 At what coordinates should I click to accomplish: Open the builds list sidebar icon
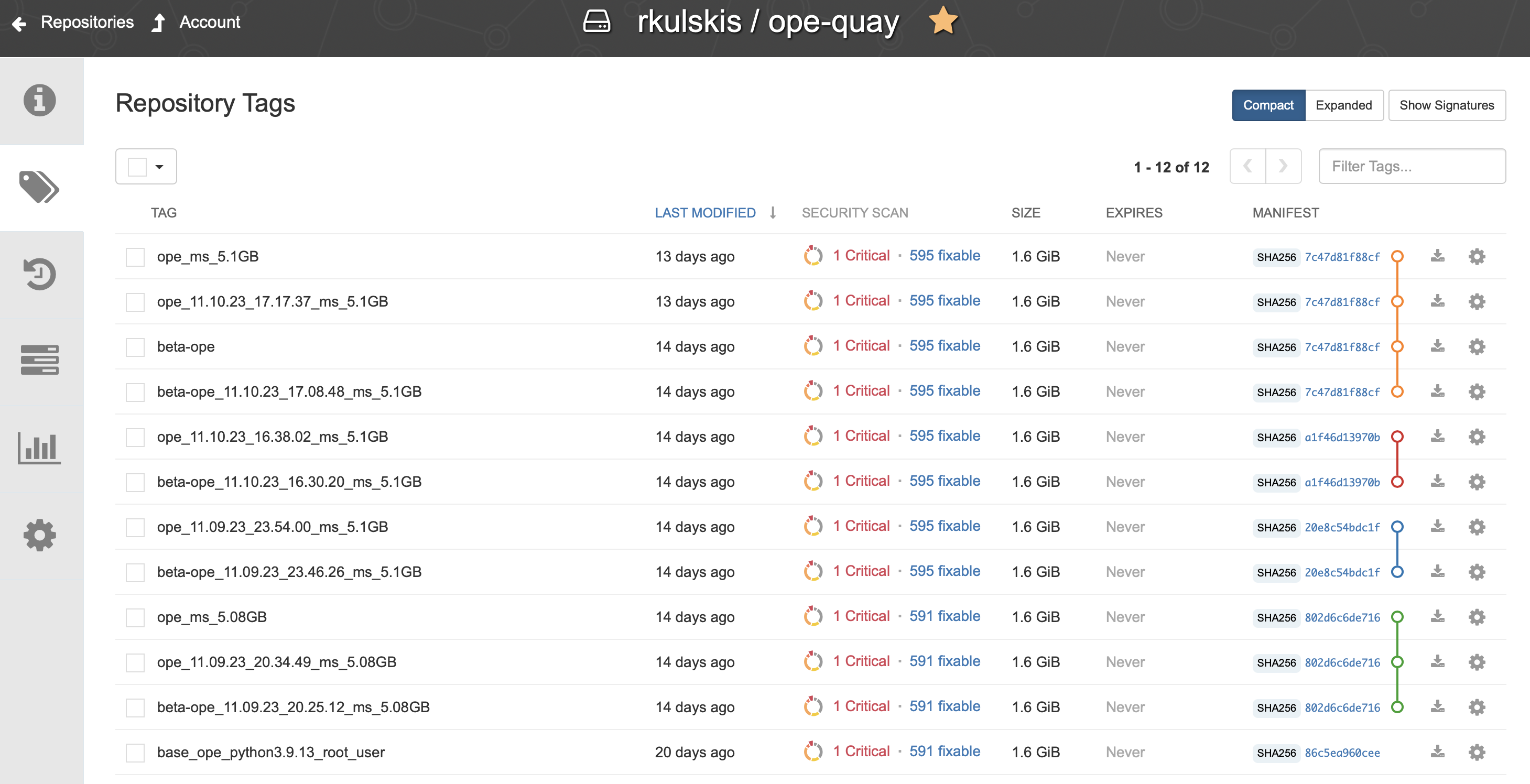39,360
